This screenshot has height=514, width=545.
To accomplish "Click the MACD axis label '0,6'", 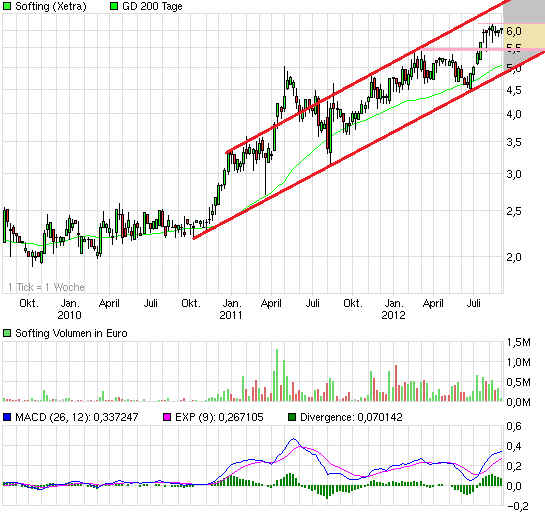I will coord(514,426).
